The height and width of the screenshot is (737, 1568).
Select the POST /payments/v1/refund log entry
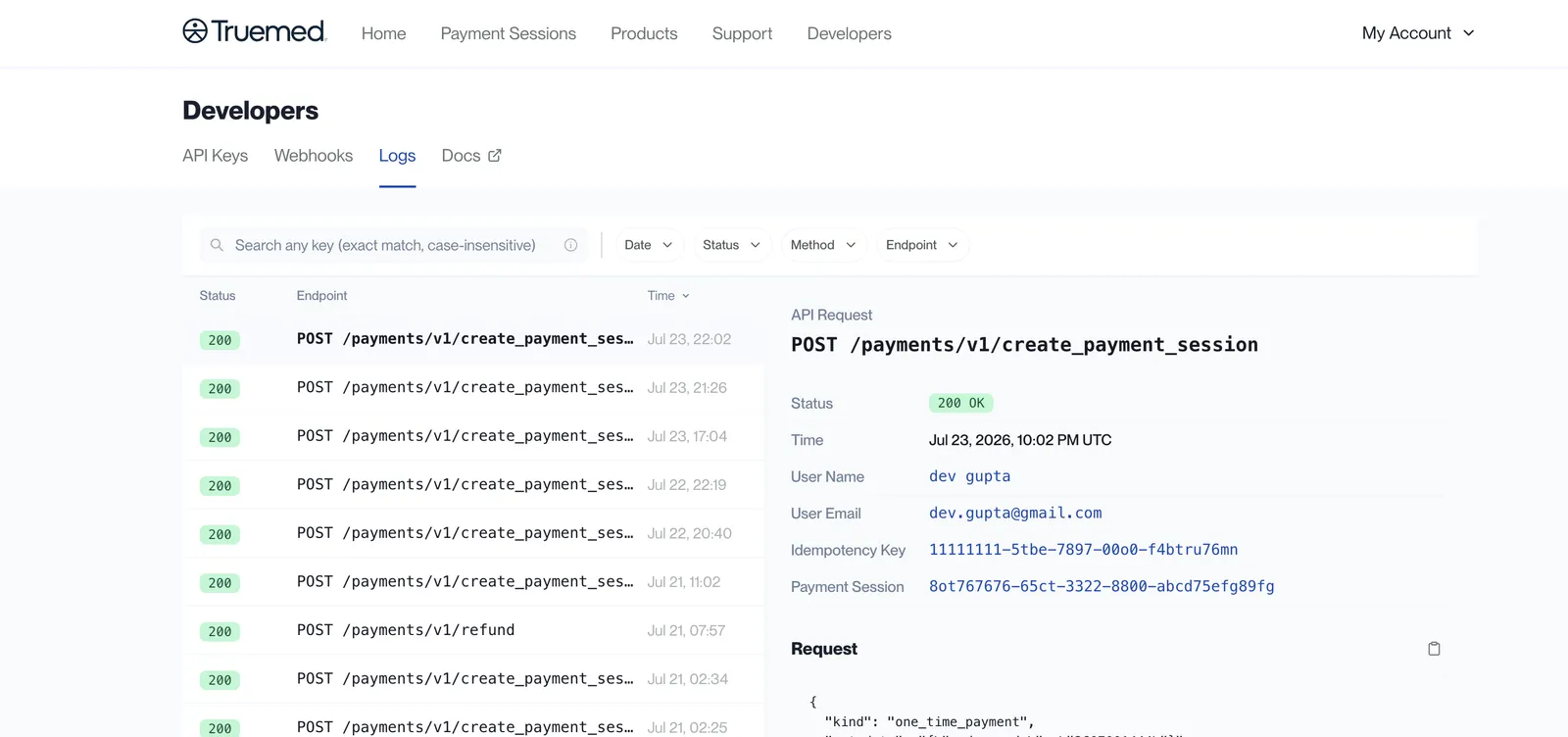pyautogui.click(x=473, y=630)
